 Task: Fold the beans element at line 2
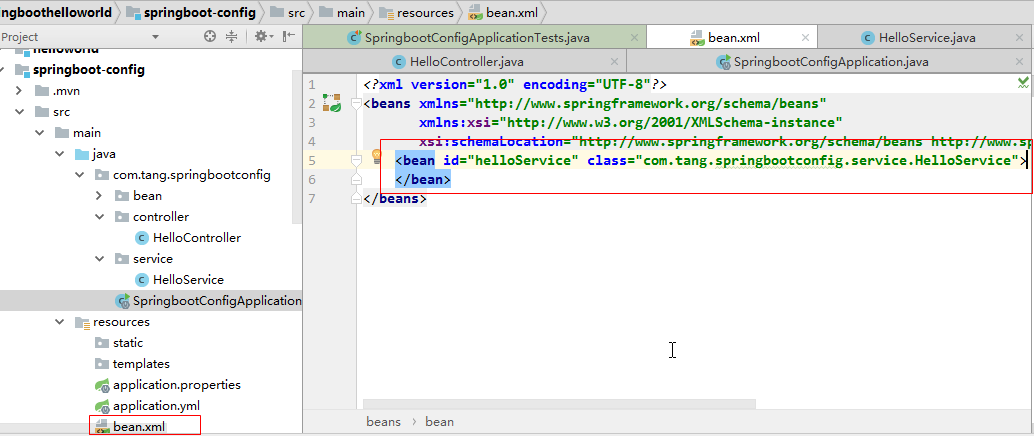click(356, 104)
